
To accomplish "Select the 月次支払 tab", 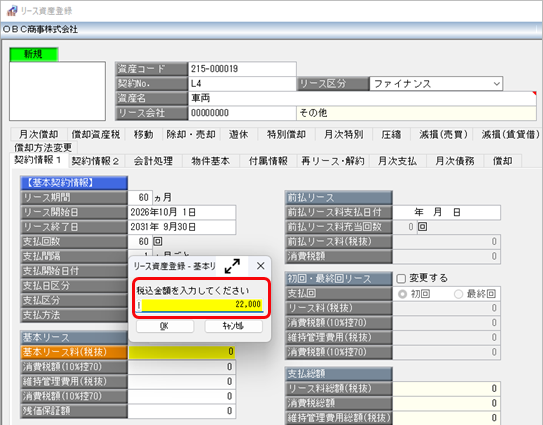I will (x=398, y=161).
